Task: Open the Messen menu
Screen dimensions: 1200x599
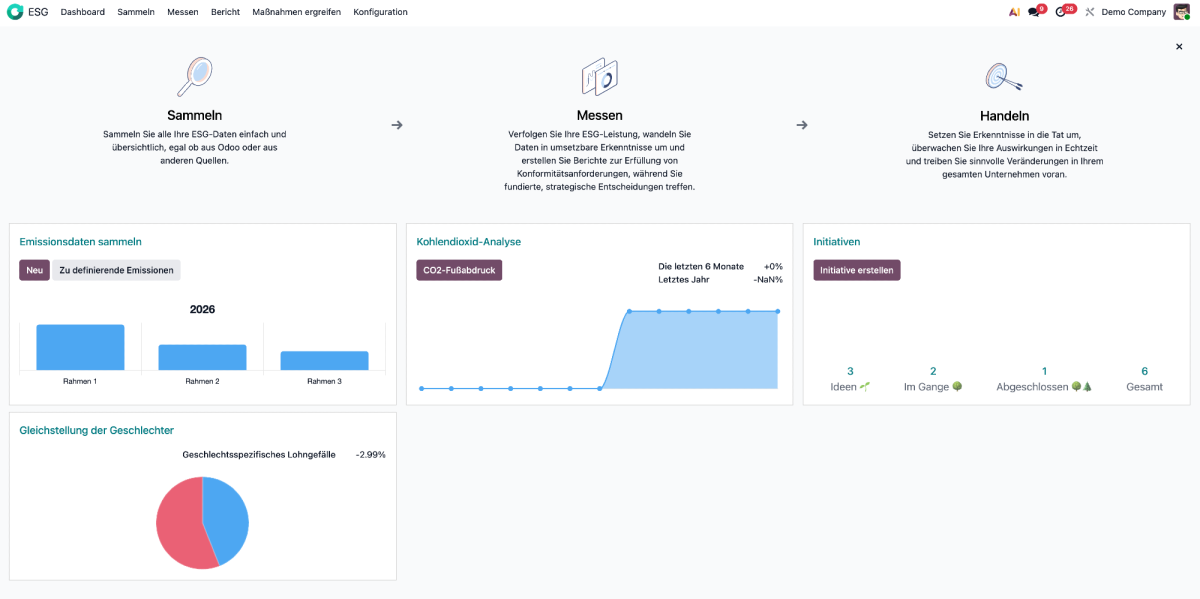Action: point(183,12)
